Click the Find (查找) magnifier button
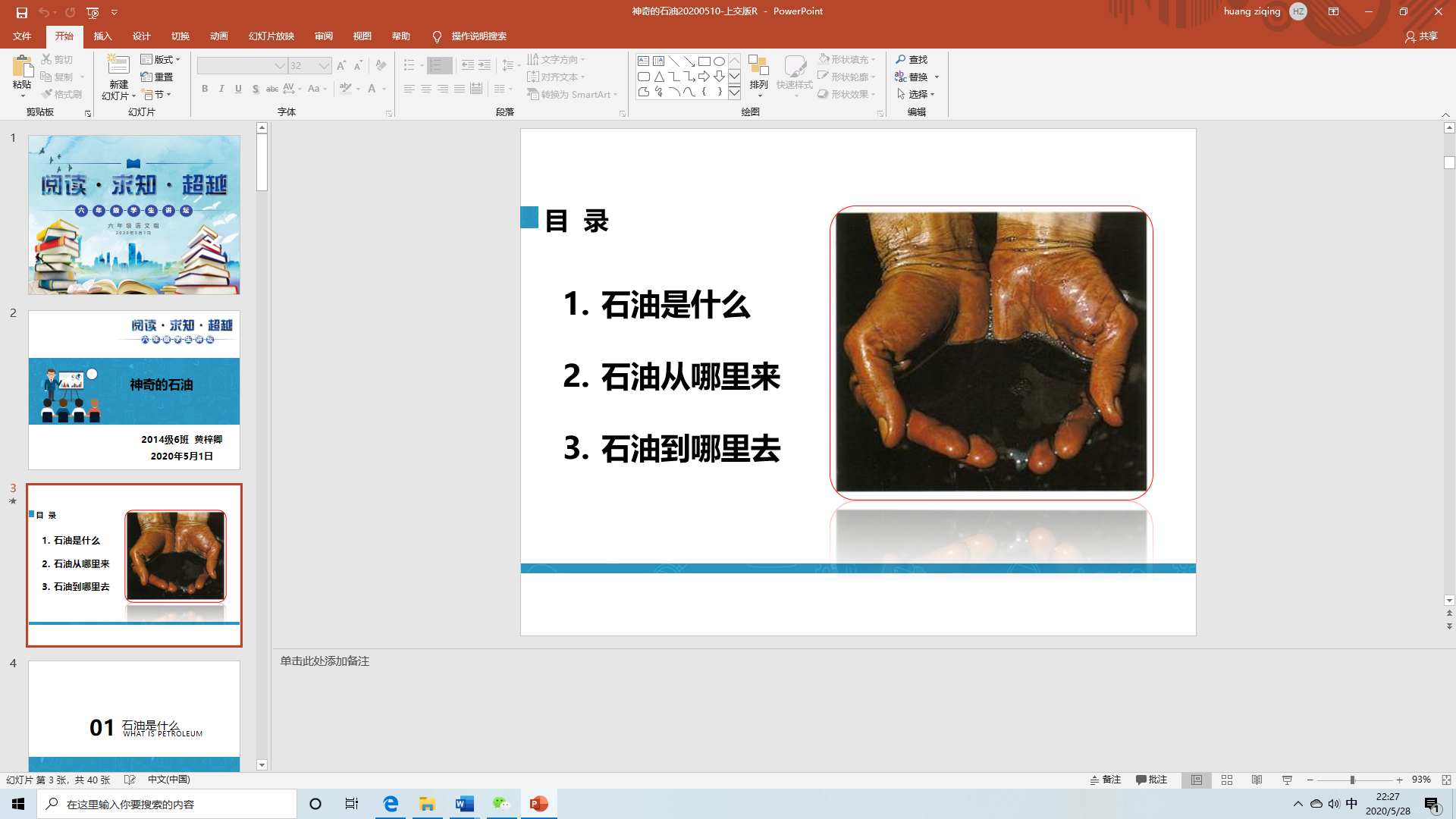The image size is (1456, 819). point(912,59)
